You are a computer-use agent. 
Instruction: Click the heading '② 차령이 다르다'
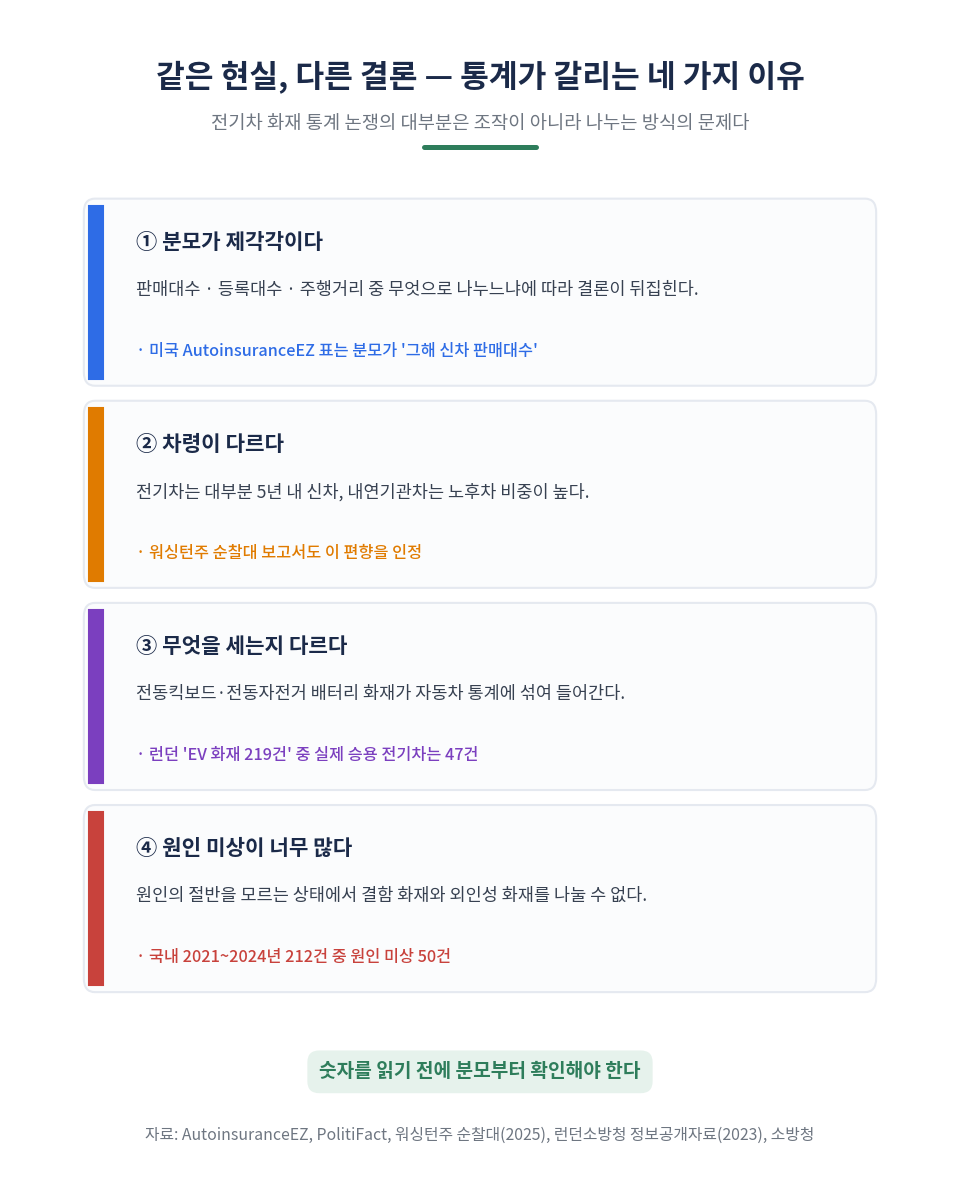click(x=209, y=443)
